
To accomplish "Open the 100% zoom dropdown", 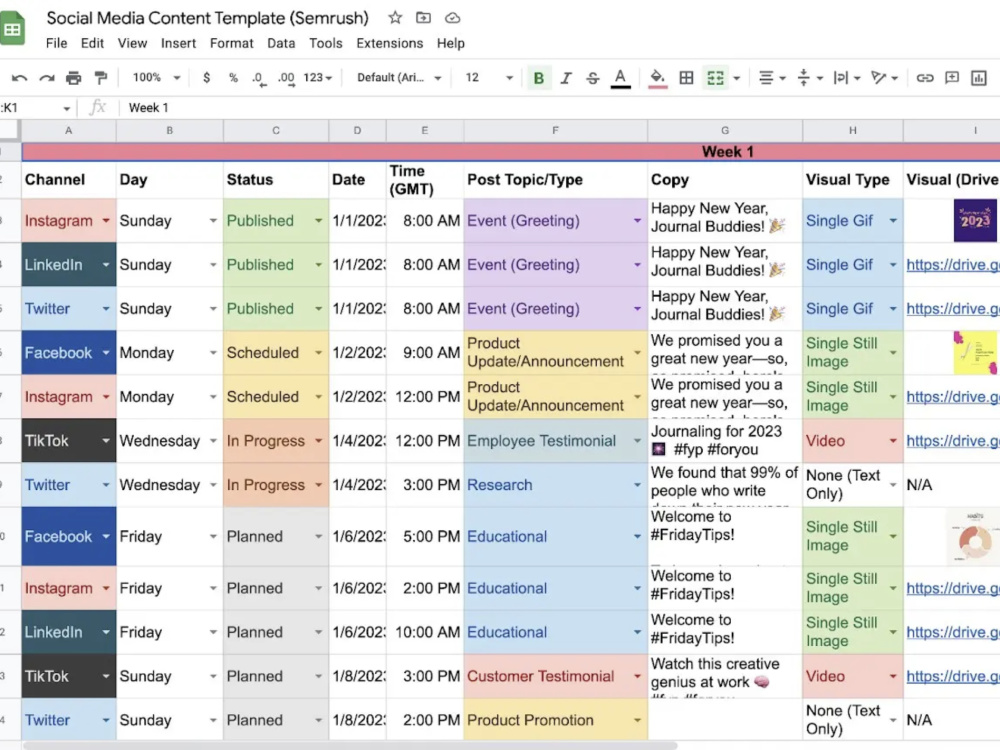I will click(156, 78).
